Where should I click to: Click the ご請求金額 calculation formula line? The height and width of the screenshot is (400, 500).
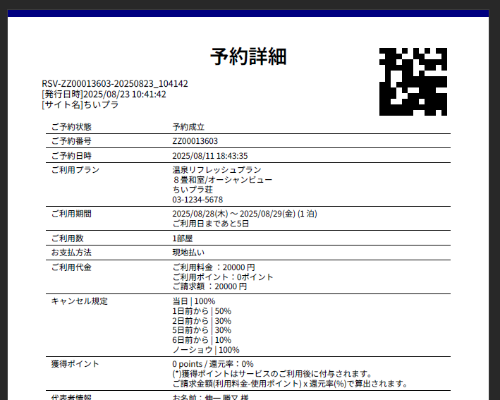(290, 384)
